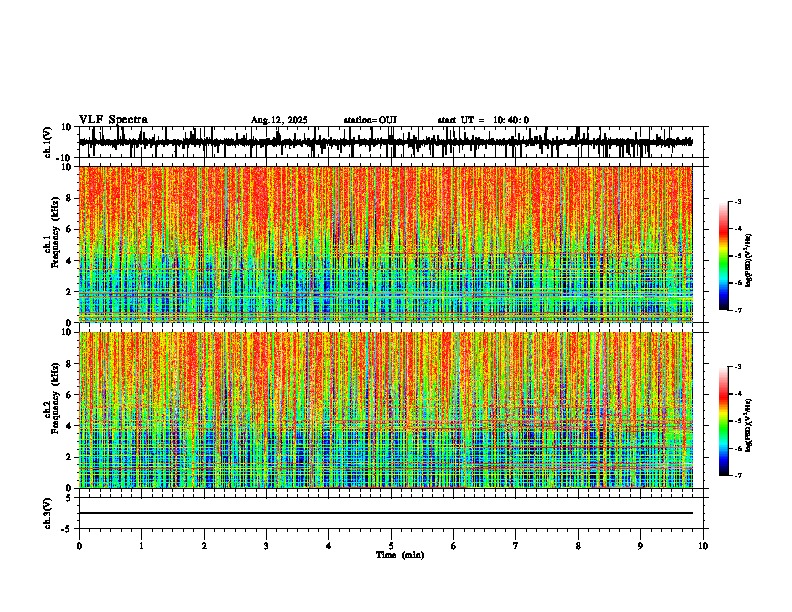
Task: Click the ch.2 color bar '-3' label
Action: [737, 367]
